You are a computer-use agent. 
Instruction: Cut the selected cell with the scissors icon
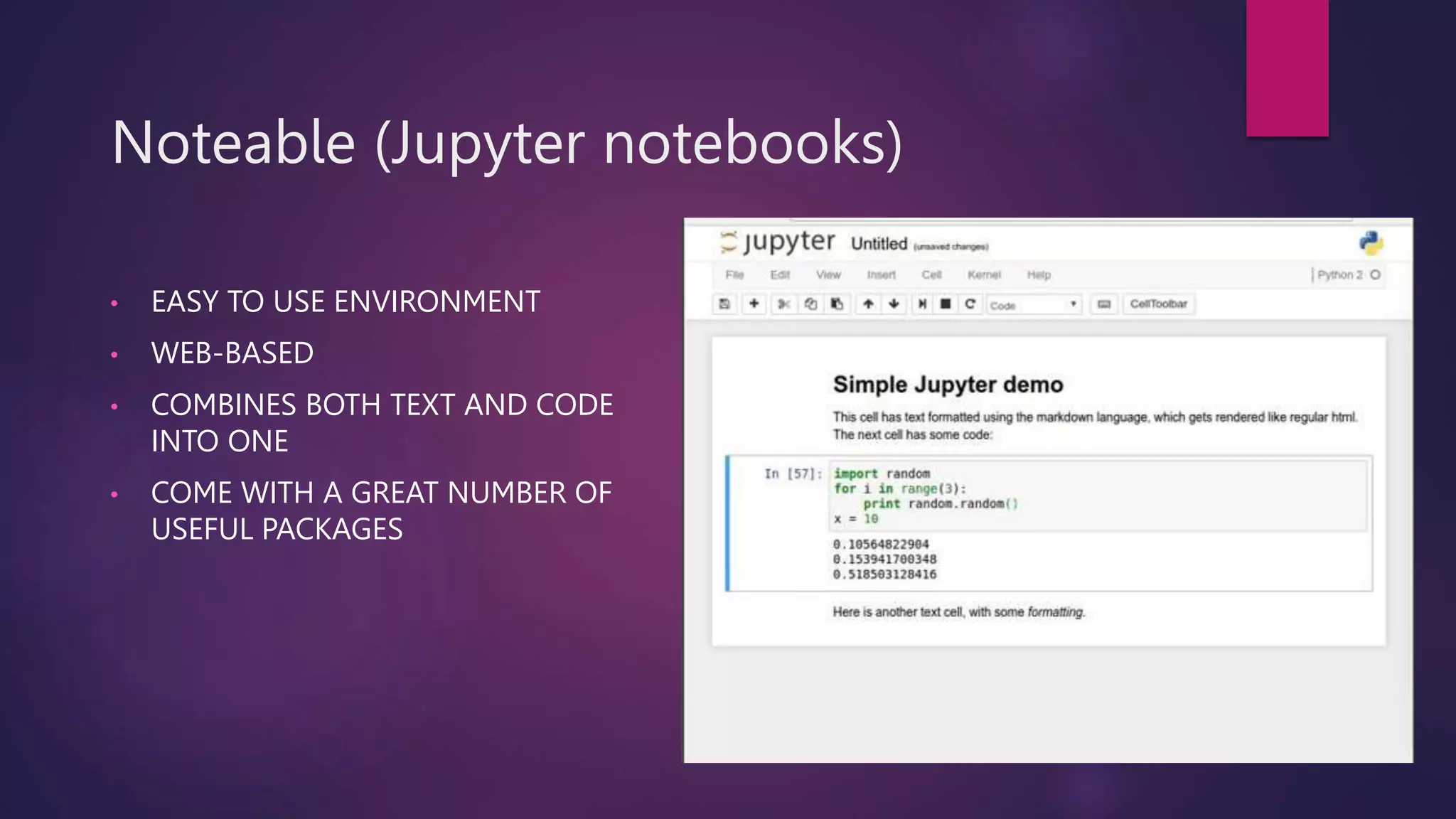pos(783,304)
